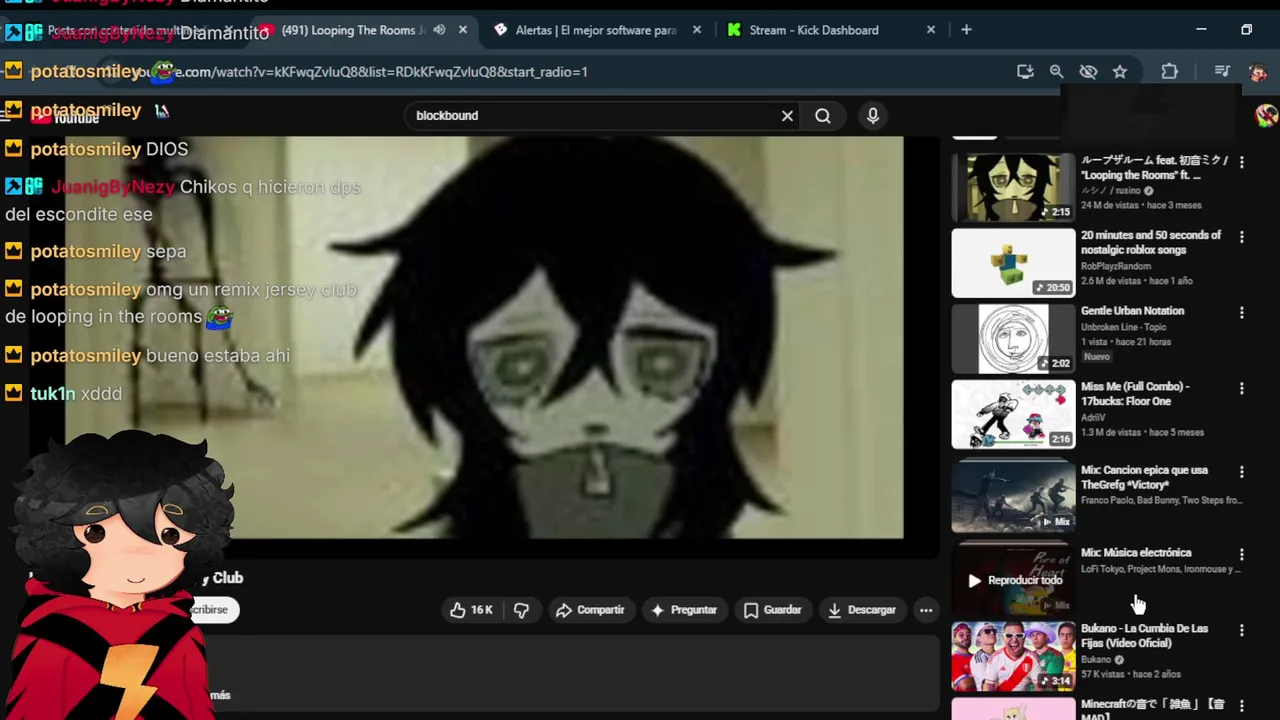Click the Preguntar ask button
The height and width of the screenshot is (720, 1280).
pos(683,610)
